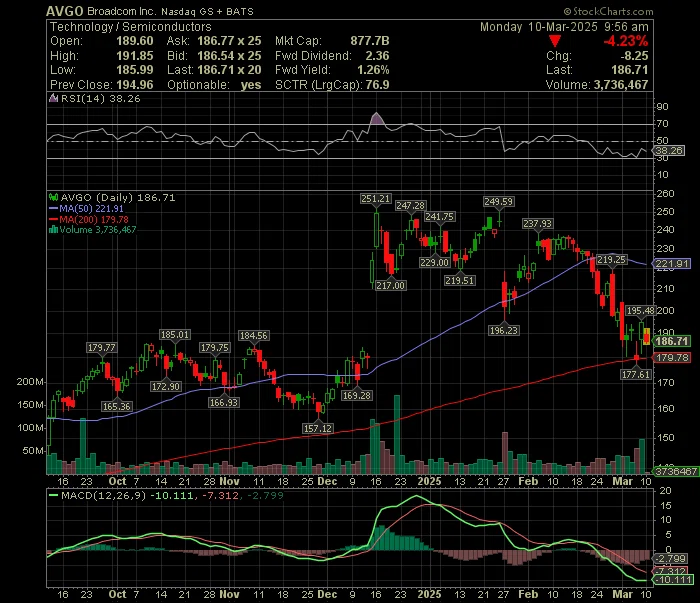Click the Optionable value 'yes'
The height and width of the screenshot is (603, 700).
[251, 85]
